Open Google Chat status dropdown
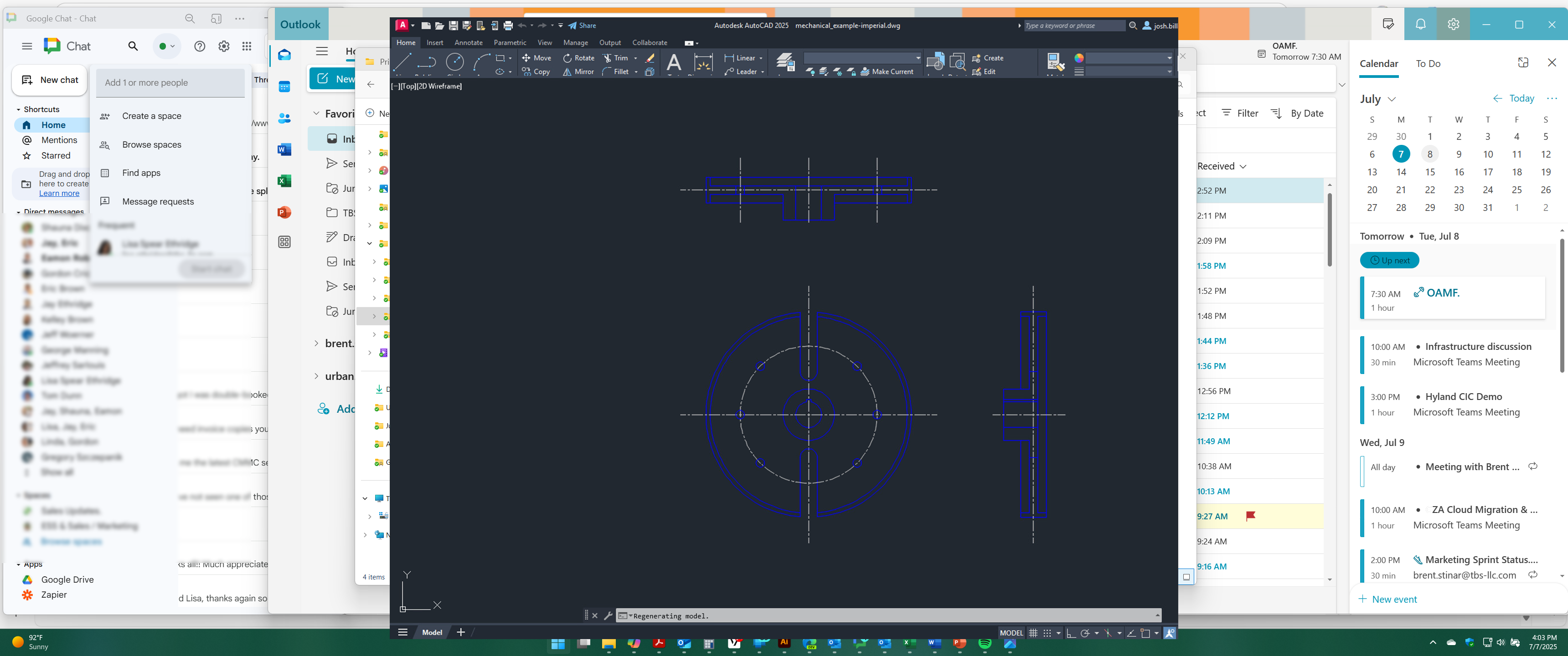This screenshot has height=656, width=1568. (167, 46)
